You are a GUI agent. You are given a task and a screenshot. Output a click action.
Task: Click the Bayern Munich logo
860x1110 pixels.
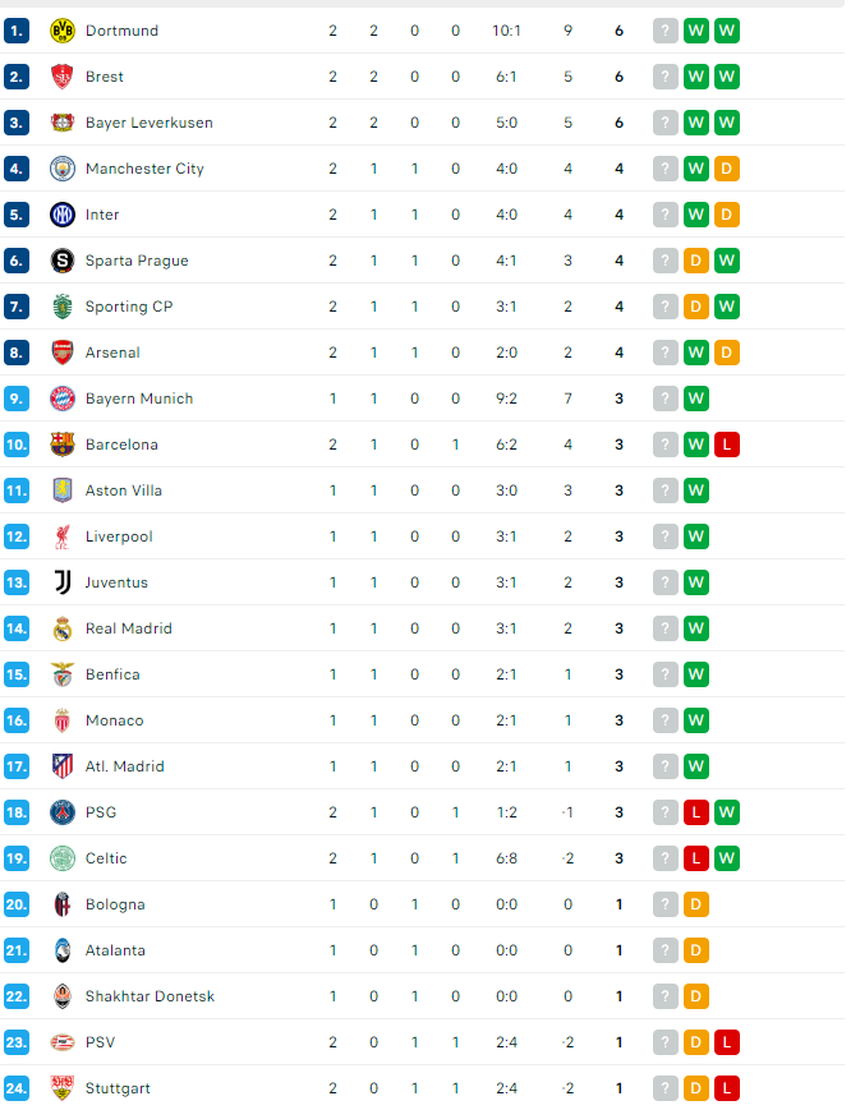coord(63,398)
